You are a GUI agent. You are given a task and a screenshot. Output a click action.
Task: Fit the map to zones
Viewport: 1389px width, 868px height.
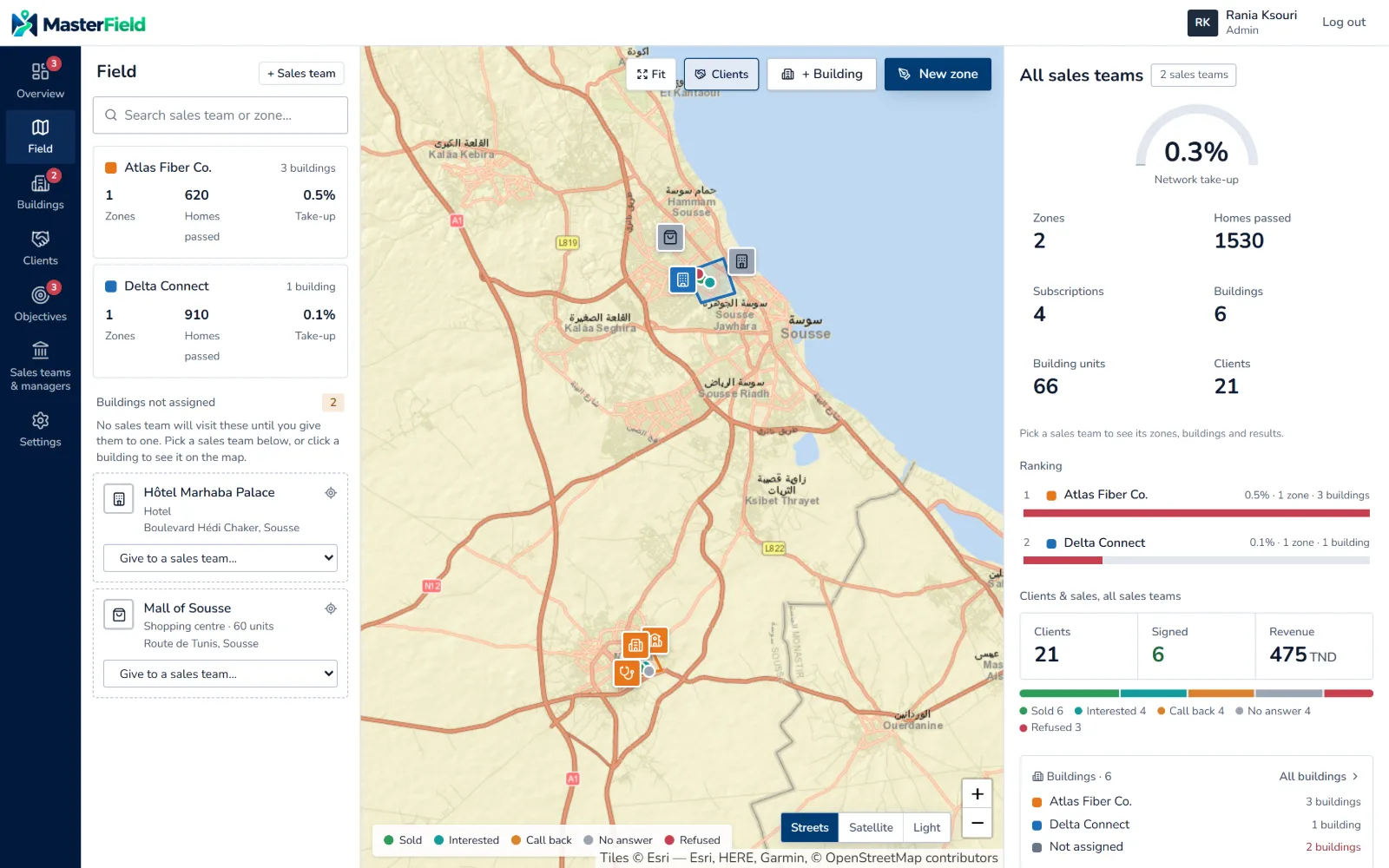tap(651, 74)
